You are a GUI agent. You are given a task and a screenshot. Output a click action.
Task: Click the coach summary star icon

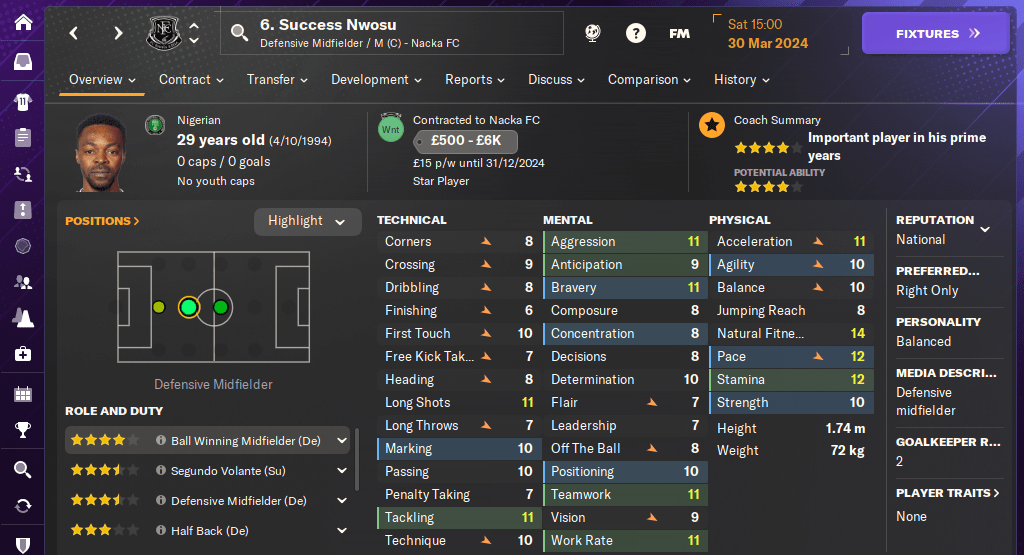point(712,125)
